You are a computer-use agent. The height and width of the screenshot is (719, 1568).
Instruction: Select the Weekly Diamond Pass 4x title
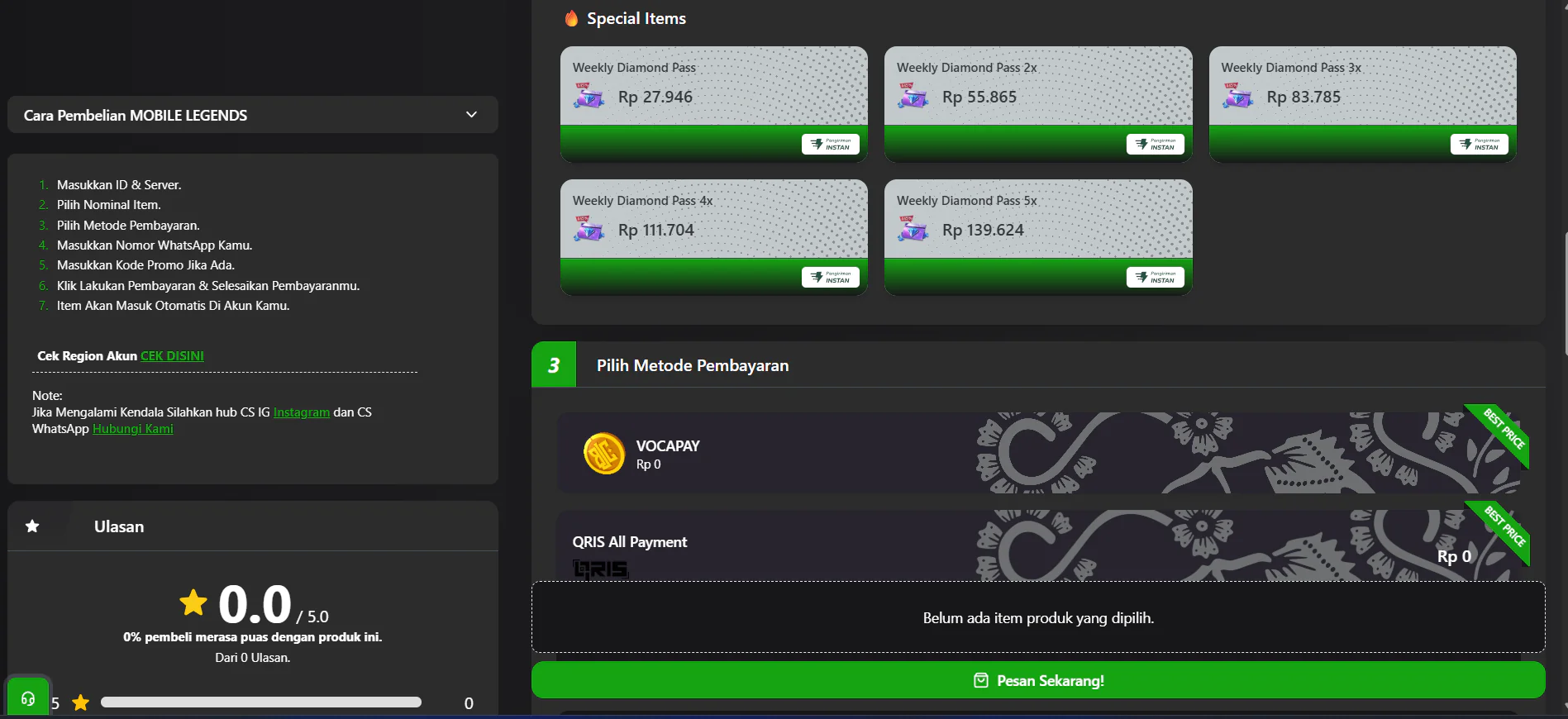(x=642, y=201)
